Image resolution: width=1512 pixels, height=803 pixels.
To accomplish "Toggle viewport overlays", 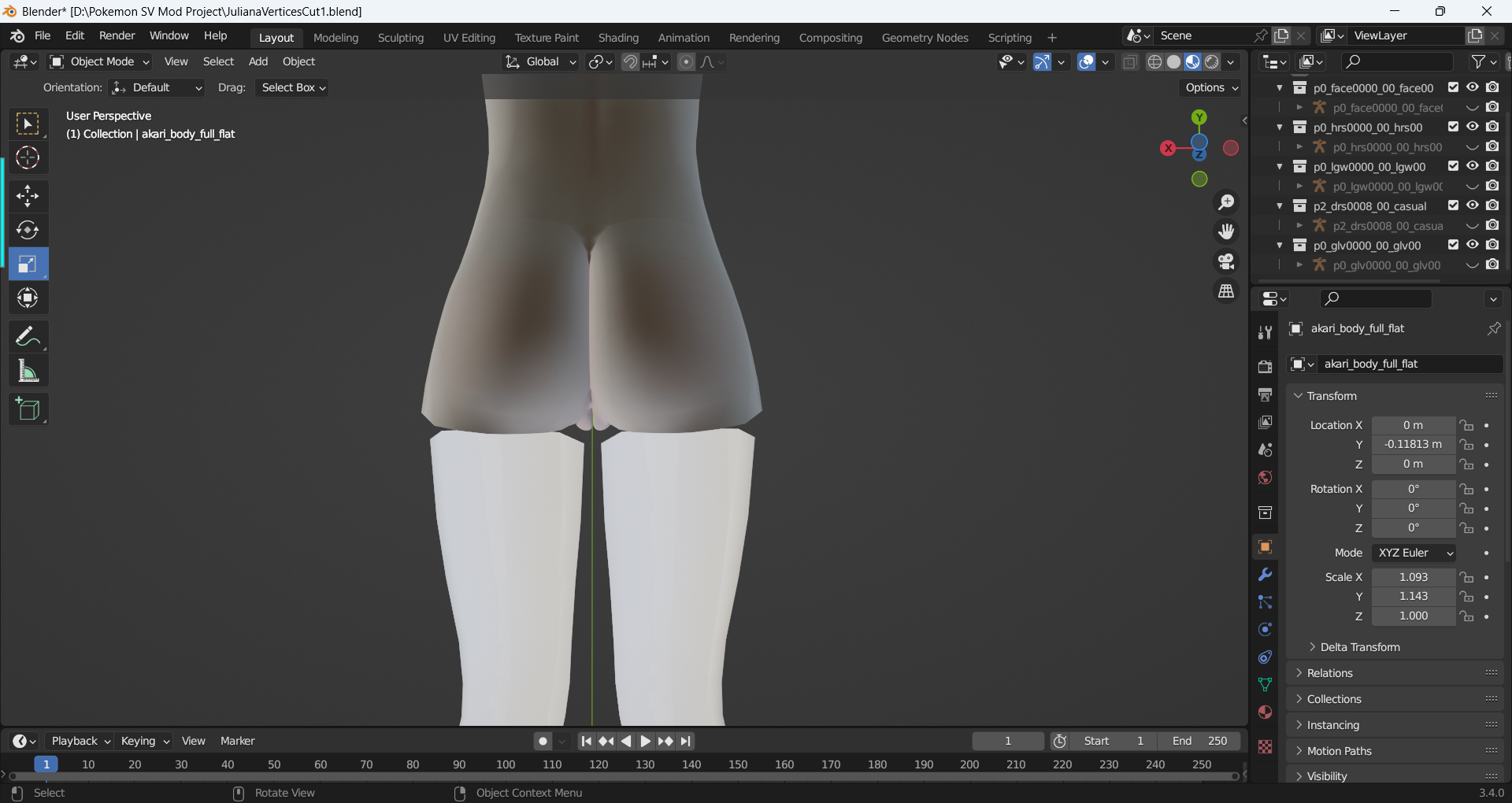I will pos(1087,61).
